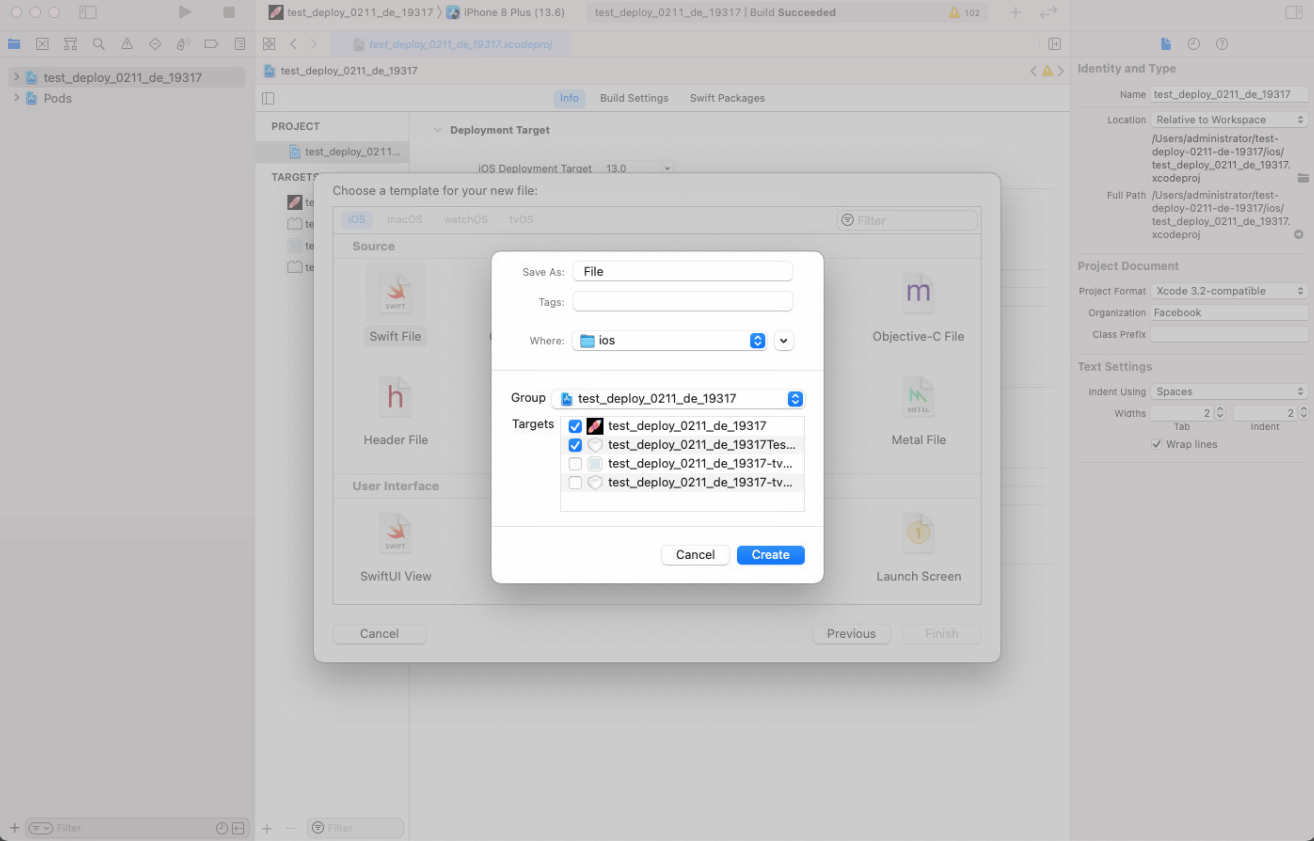Toggle the targets list sidebar icon

pyautogui.click(x=268, y=98)
